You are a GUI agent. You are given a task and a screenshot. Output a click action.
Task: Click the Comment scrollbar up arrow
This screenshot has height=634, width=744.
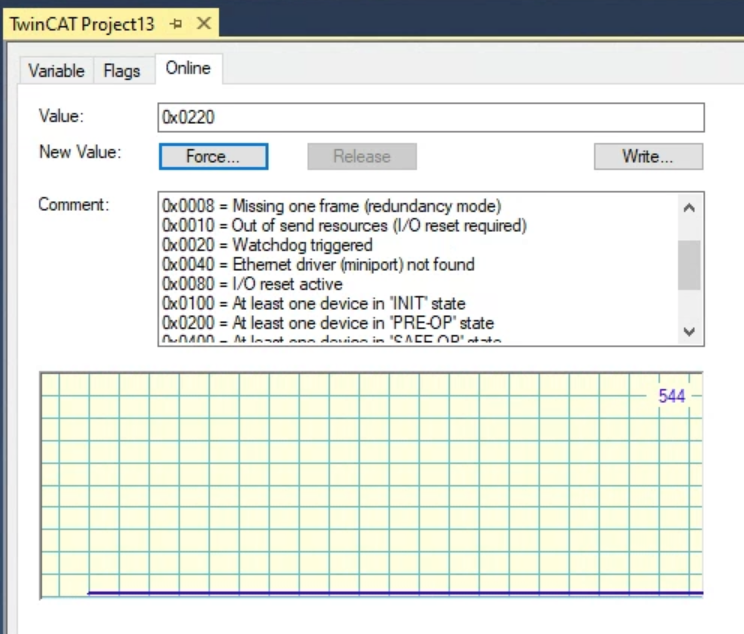point(689,207)
